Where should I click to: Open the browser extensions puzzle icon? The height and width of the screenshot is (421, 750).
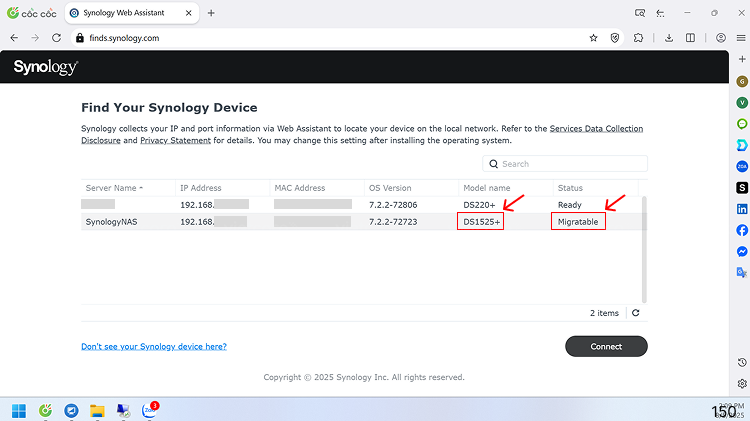(639, 38)
